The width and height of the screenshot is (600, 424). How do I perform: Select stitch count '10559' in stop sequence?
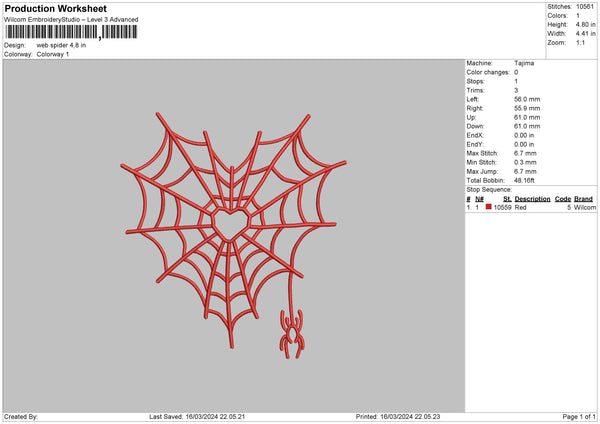502,207
